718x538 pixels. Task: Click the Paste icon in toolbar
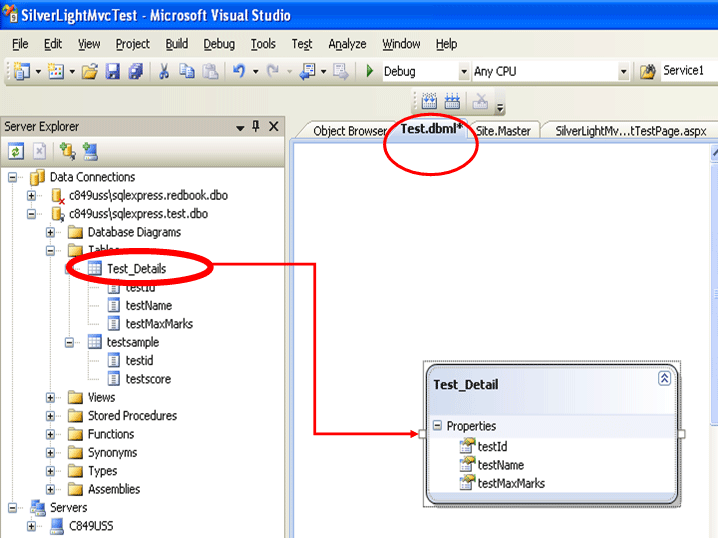pos(210,71)
